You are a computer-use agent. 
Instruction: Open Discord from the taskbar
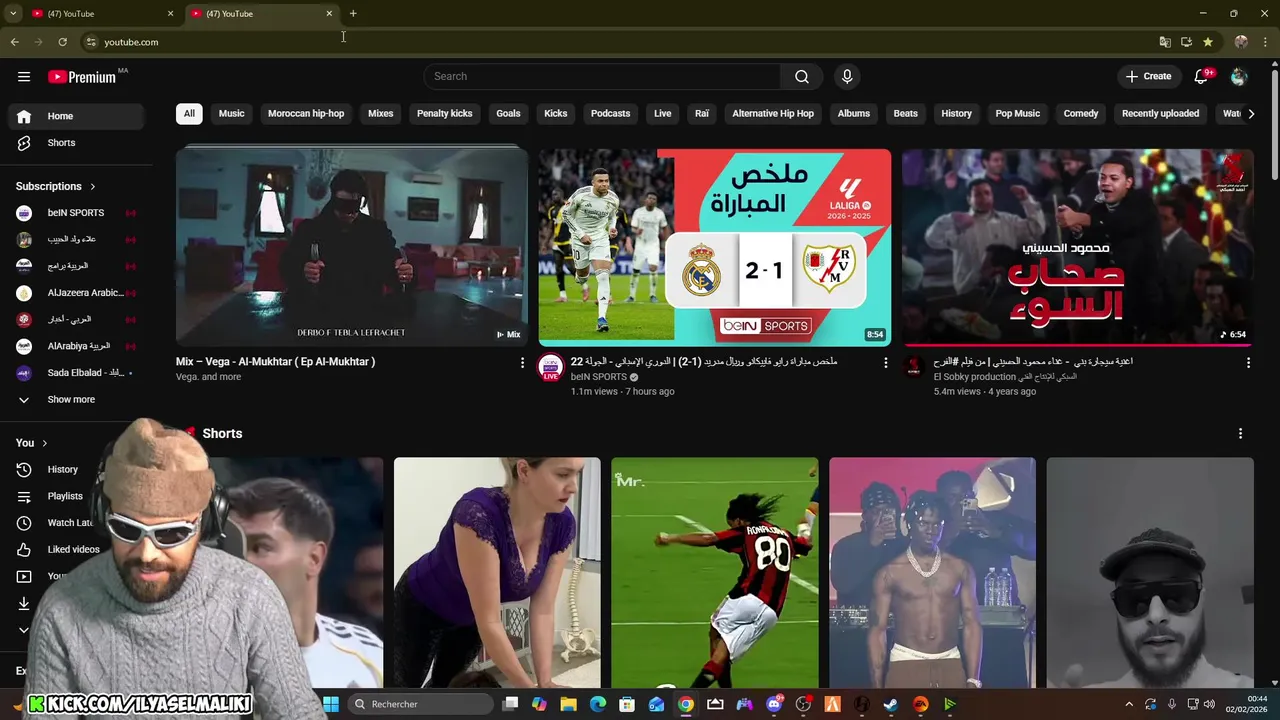(x=774, y=704)
